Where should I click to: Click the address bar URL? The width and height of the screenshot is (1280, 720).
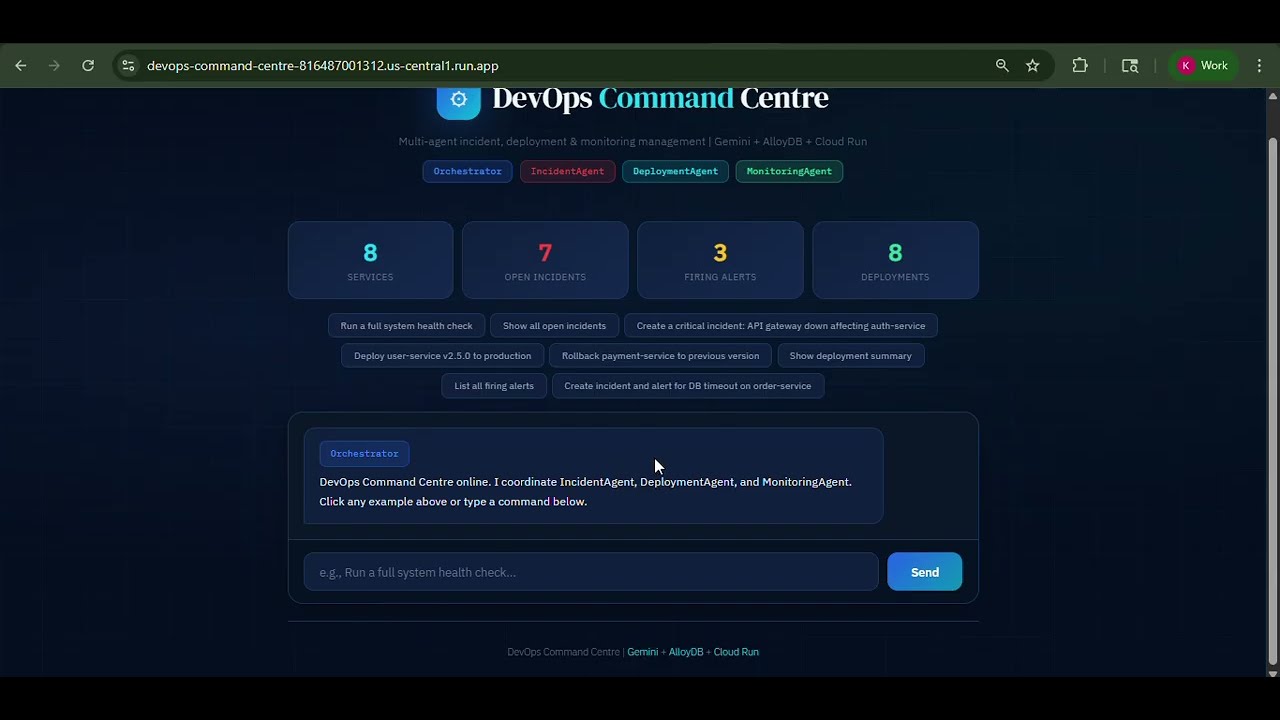322,66
